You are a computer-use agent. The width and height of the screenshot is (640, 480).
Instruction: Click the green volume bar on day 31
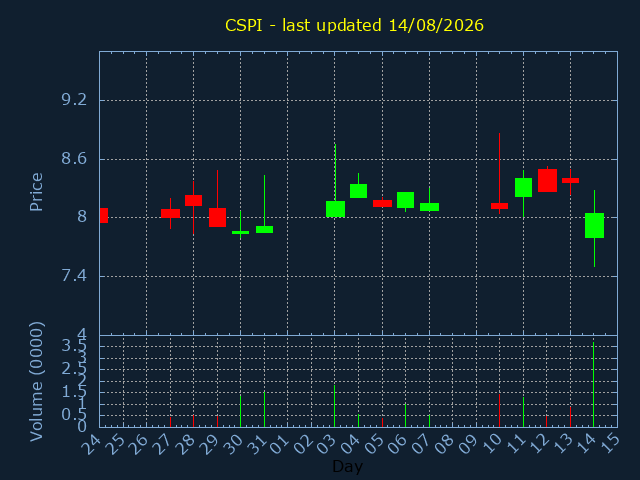tap(264, 409)
